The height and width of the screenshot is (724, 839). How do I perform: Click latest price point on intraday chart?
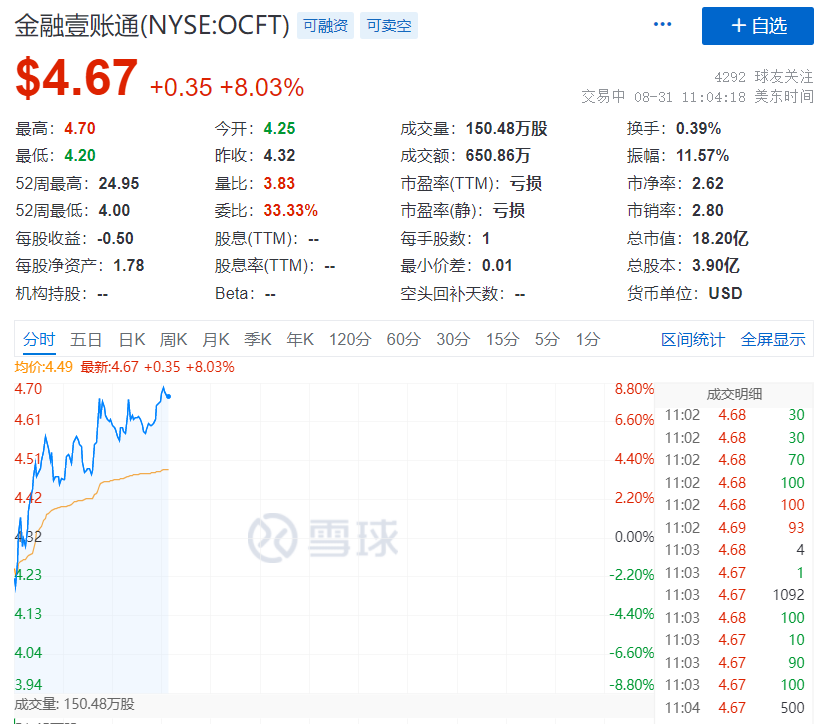tap(168, 396)
